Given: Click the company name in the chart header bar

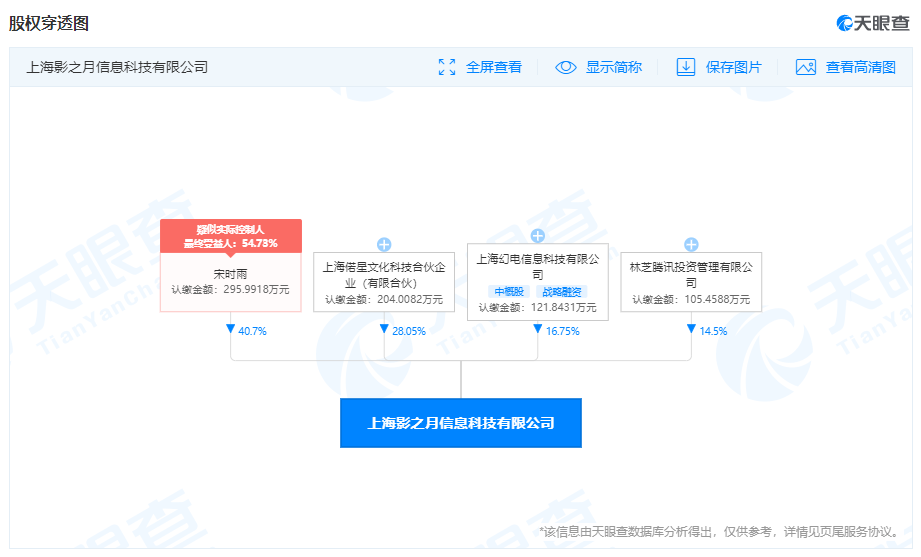Looking at the screenshot, I should pos(117,67).
